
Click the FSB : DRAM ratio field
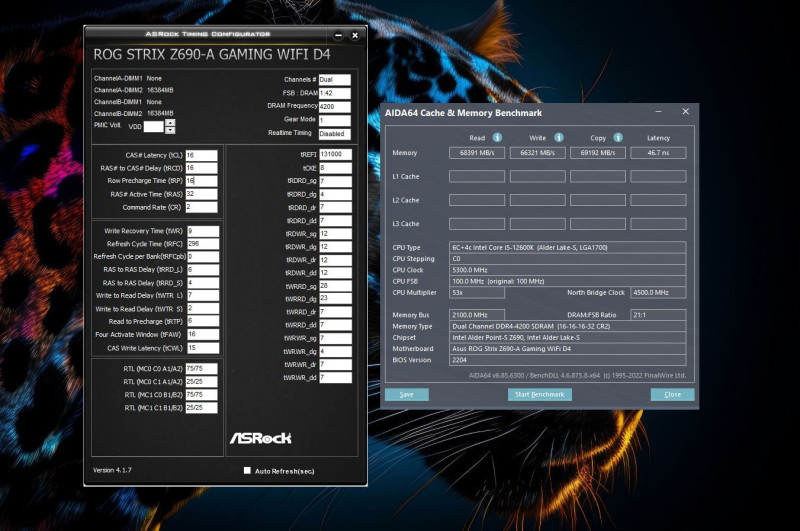click(335, 93)
